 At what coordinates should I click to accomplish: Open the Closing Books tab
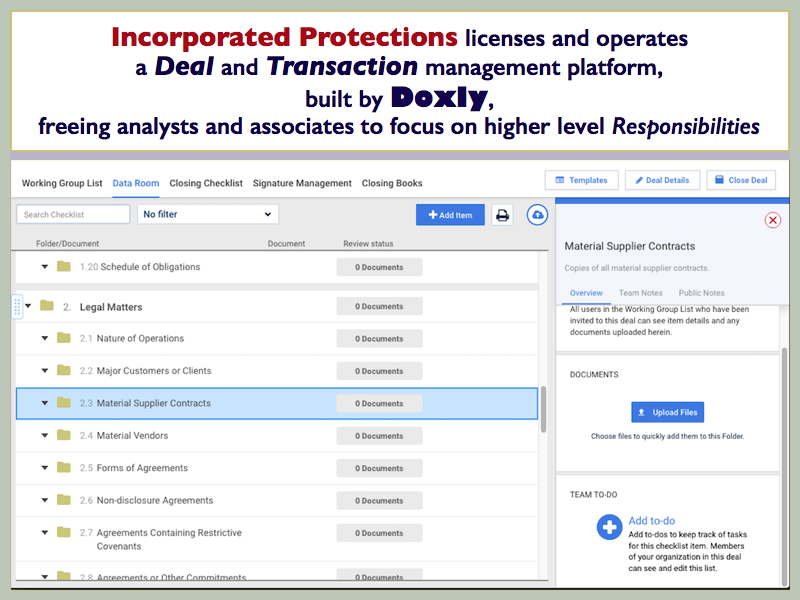point(392,183)
